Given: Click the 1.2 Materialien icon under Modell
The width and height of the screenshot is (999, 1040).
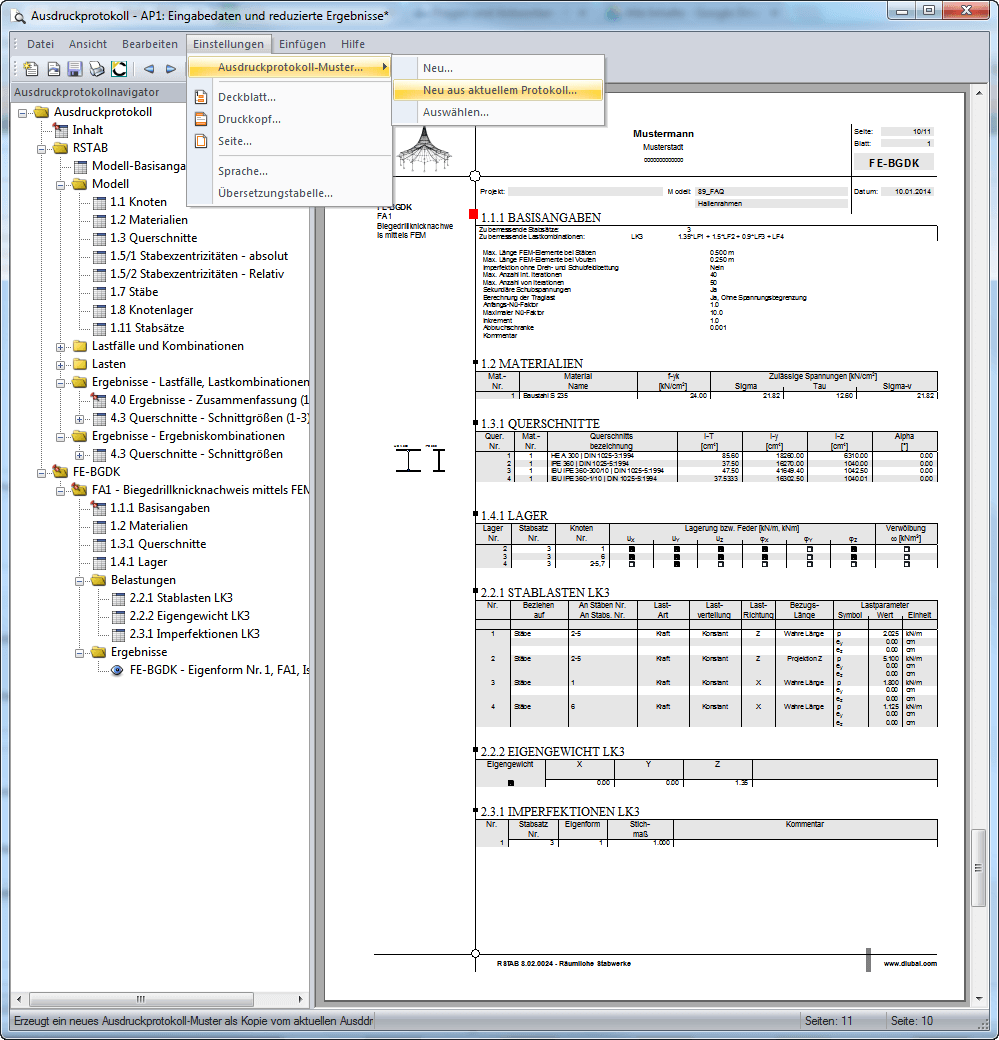Looking at the screenshot, I should pyautogui.click(x=100, y=220).
